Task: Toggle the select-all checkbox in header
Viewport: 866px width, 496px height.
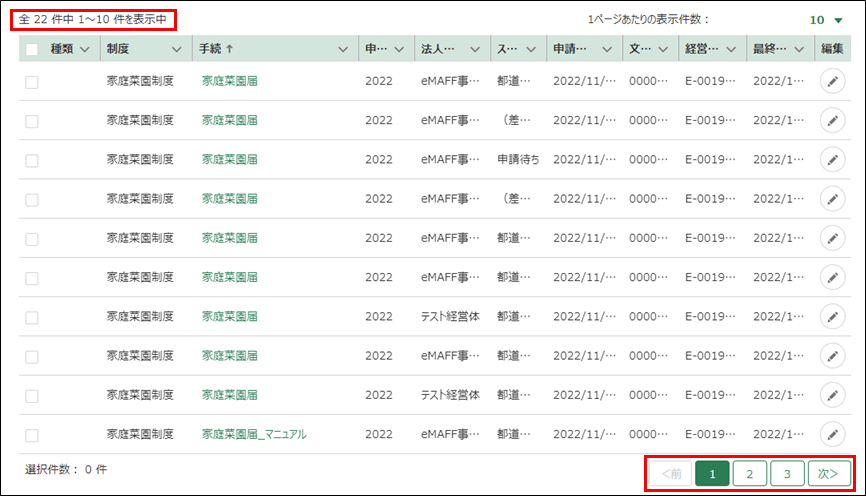Action: click(32, 49)
